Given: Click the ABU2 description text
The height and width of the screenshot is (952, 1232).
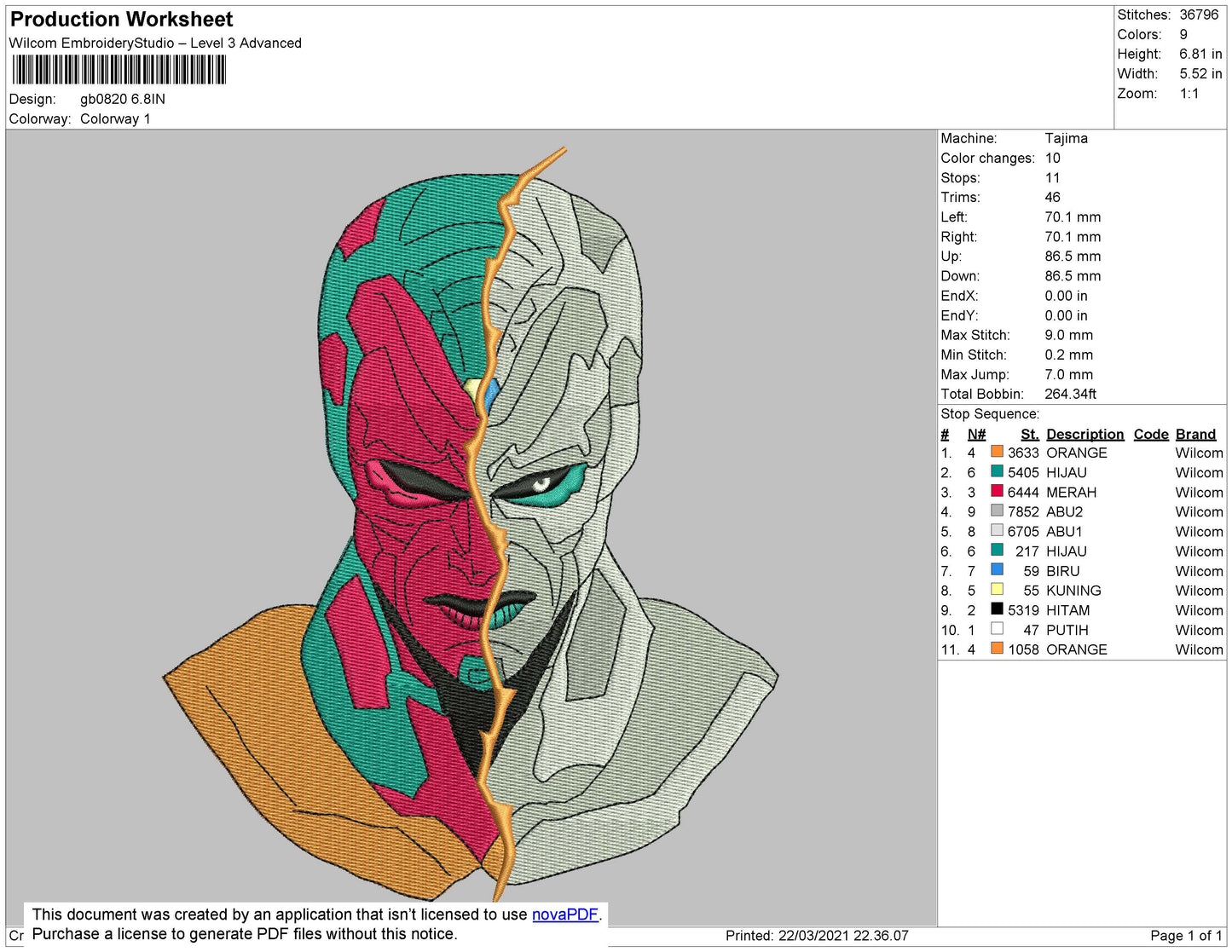Looking at the screenshot, I should pyautogui.click(x=1065, y=511).
